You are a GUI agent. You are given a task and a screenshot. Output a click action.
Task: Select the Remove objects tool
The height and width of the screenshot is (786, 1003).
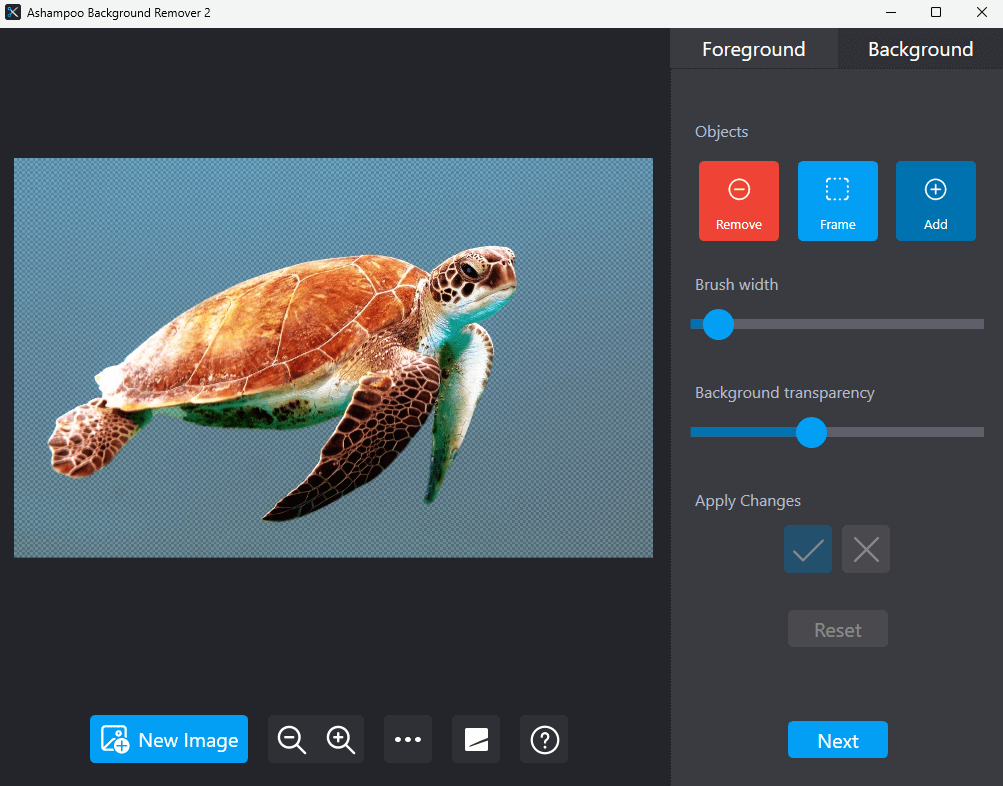pyautogui.click(x=738, y=201)
